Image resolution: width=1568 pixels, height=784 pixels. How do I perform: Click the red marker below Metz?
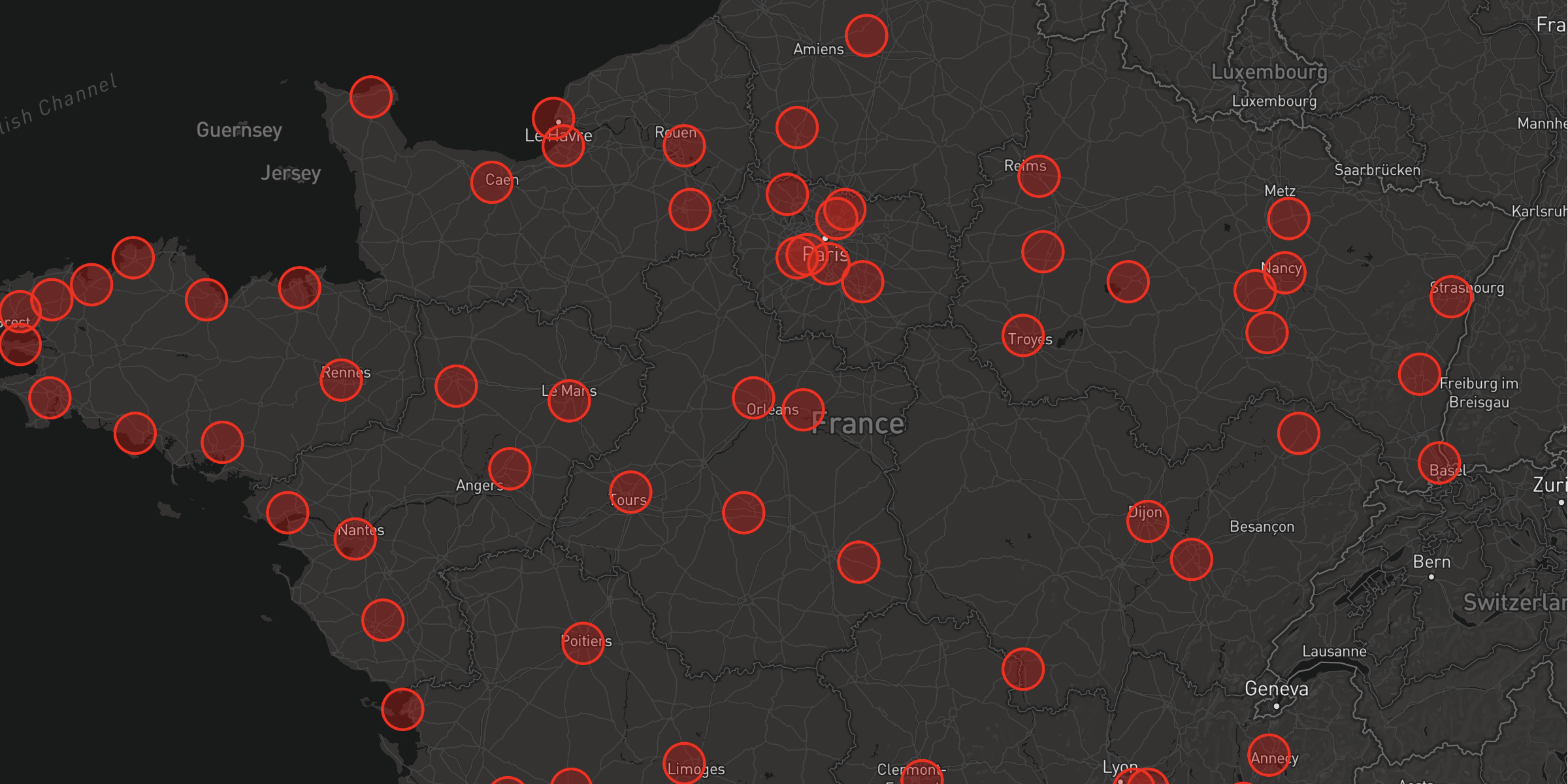click(x=1288, y=218)
